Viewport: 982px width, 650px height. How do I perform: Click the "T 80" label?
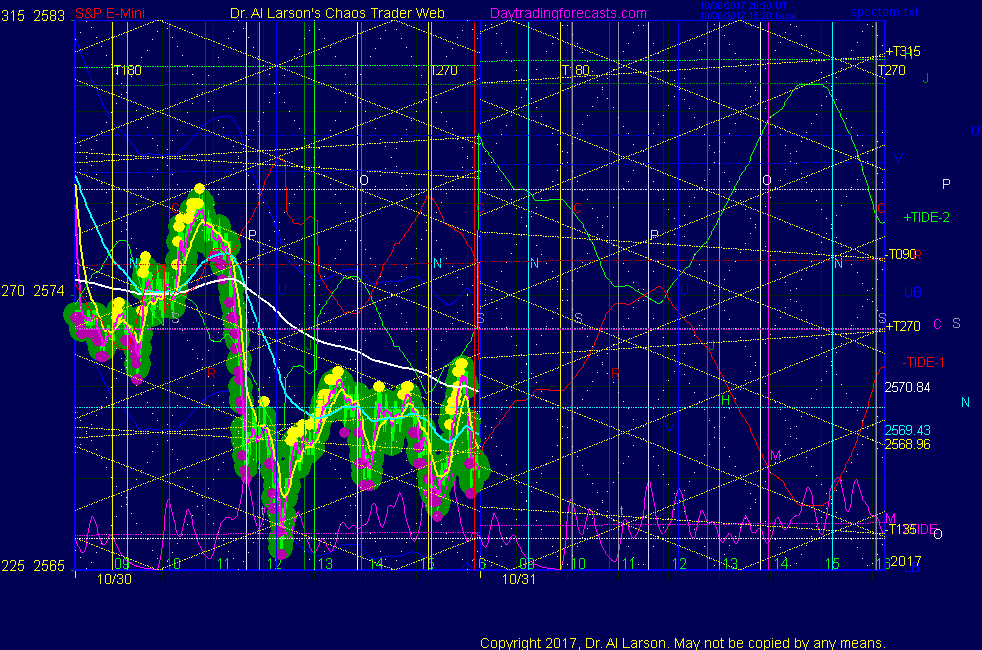click(576, 70)
